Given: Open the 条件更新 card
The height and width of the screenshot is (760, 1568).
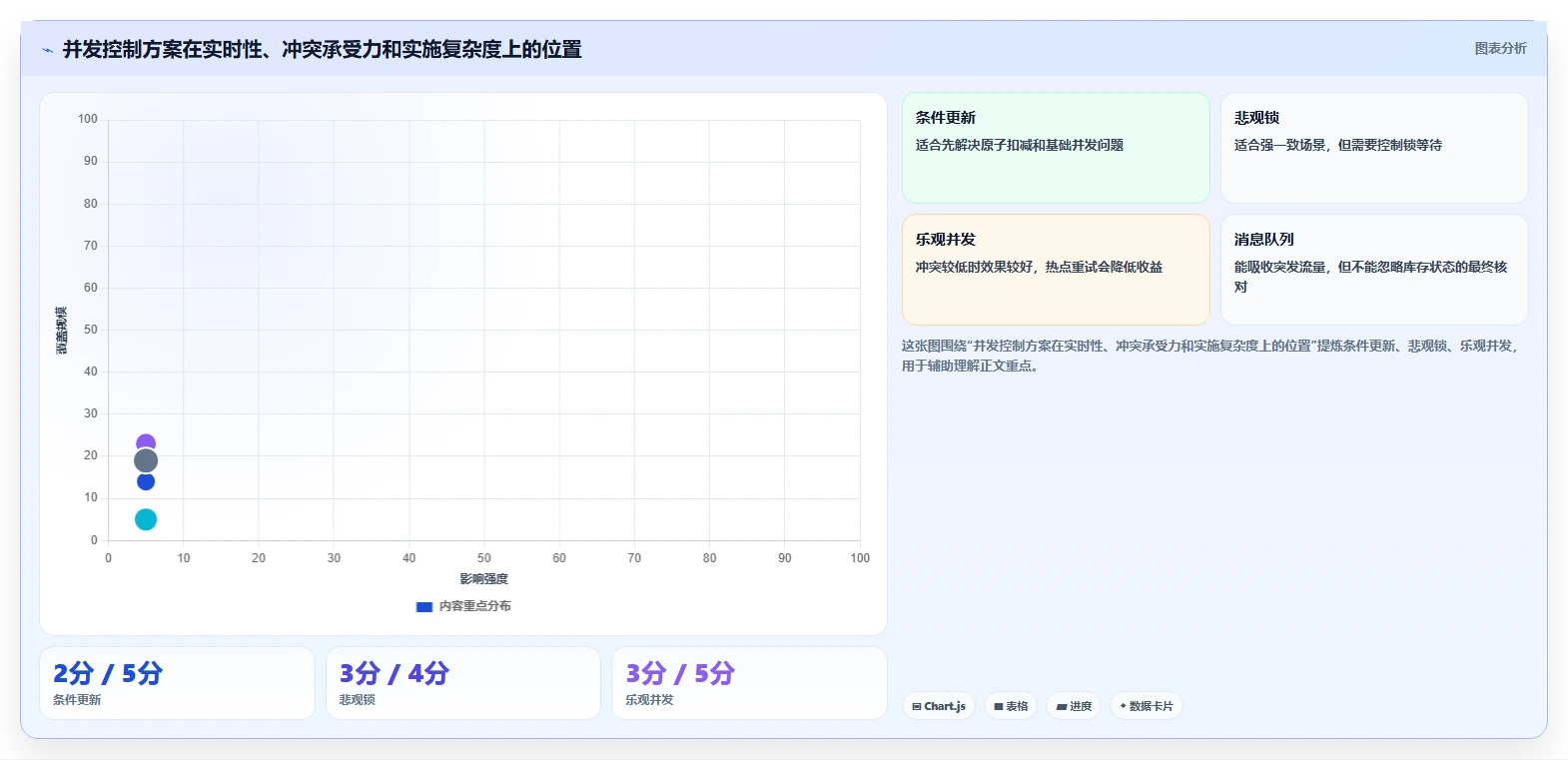Looking at the screenshot, I should coord(1056,148).
